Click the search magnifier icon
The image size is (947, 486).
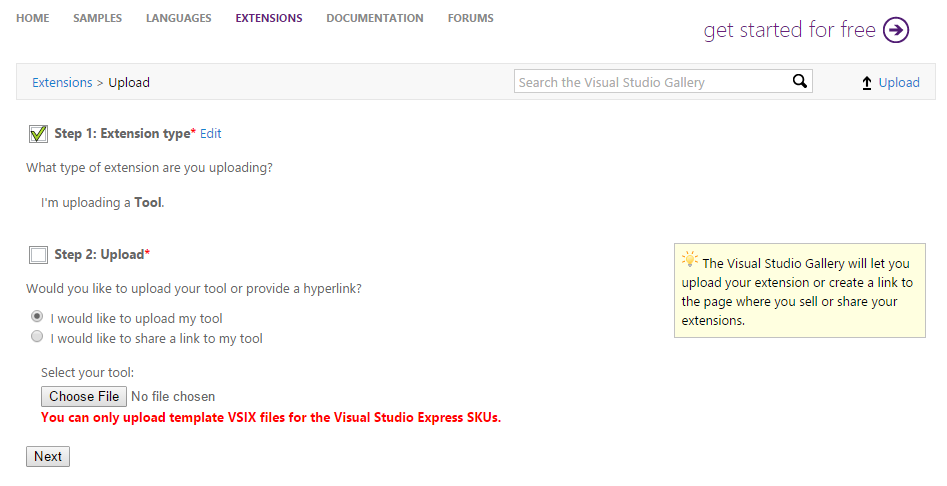click(799, 82)
